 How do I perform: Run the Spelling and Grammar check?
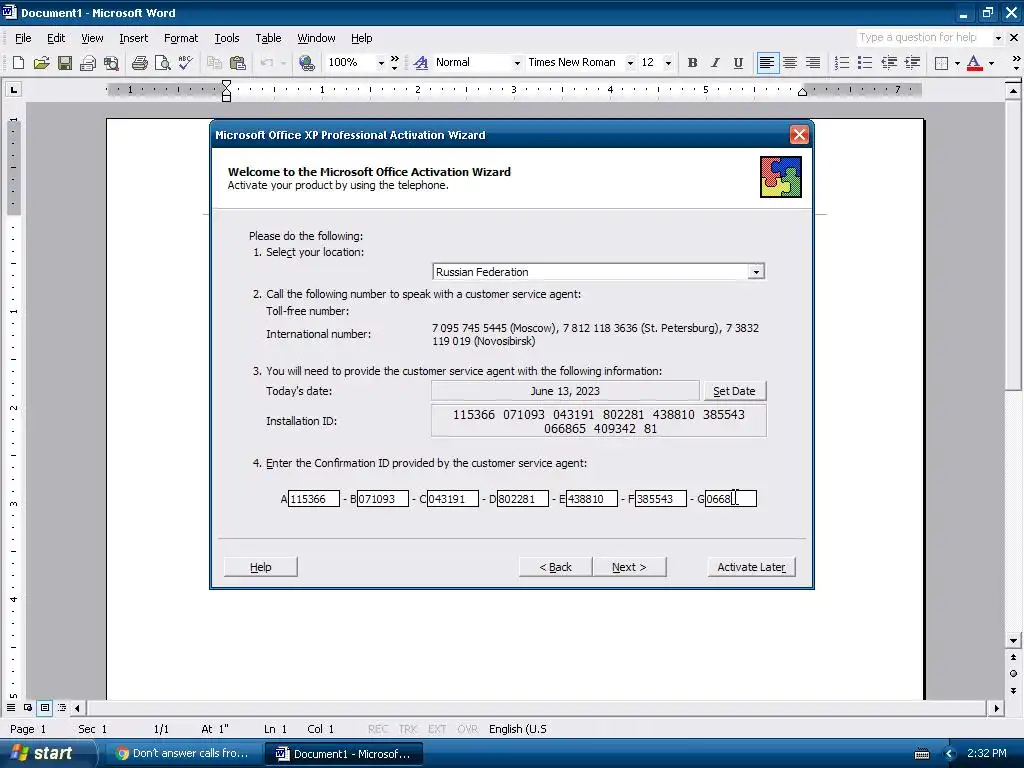pos(186,63)
